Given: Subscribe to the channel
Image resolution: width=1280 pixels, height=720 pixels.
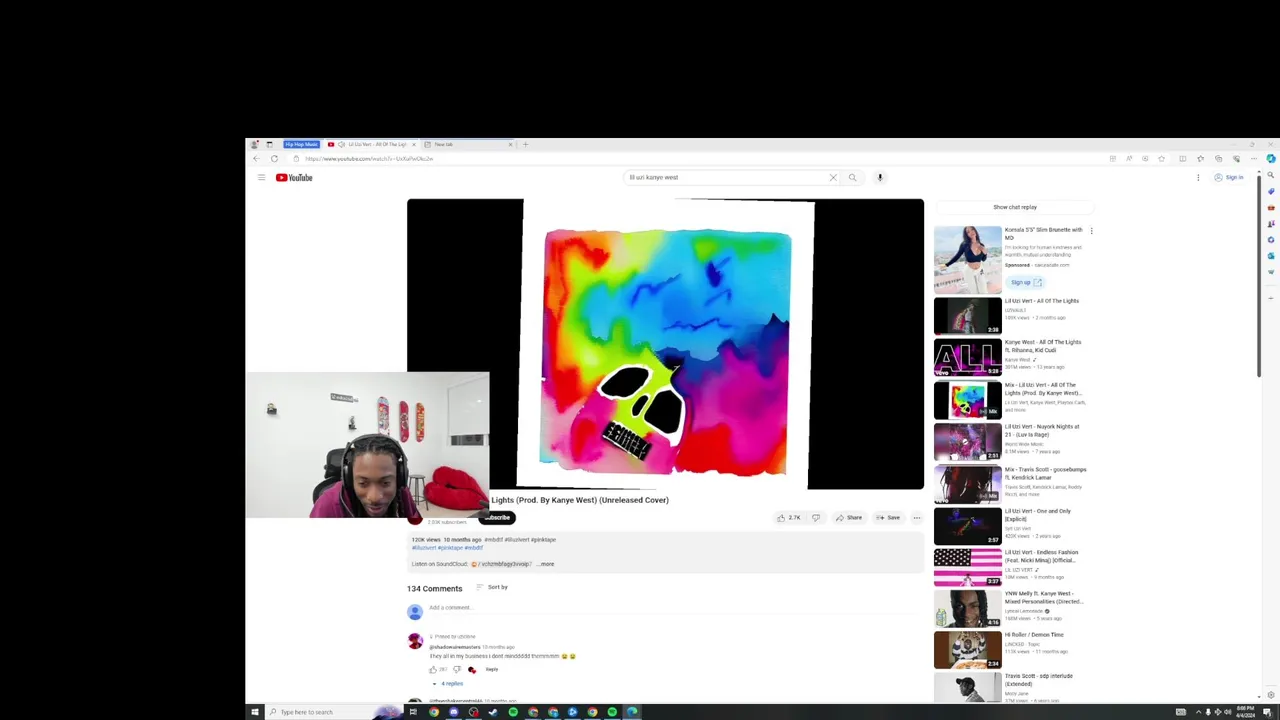Looking at the screenshot, I should coord(498,518).
